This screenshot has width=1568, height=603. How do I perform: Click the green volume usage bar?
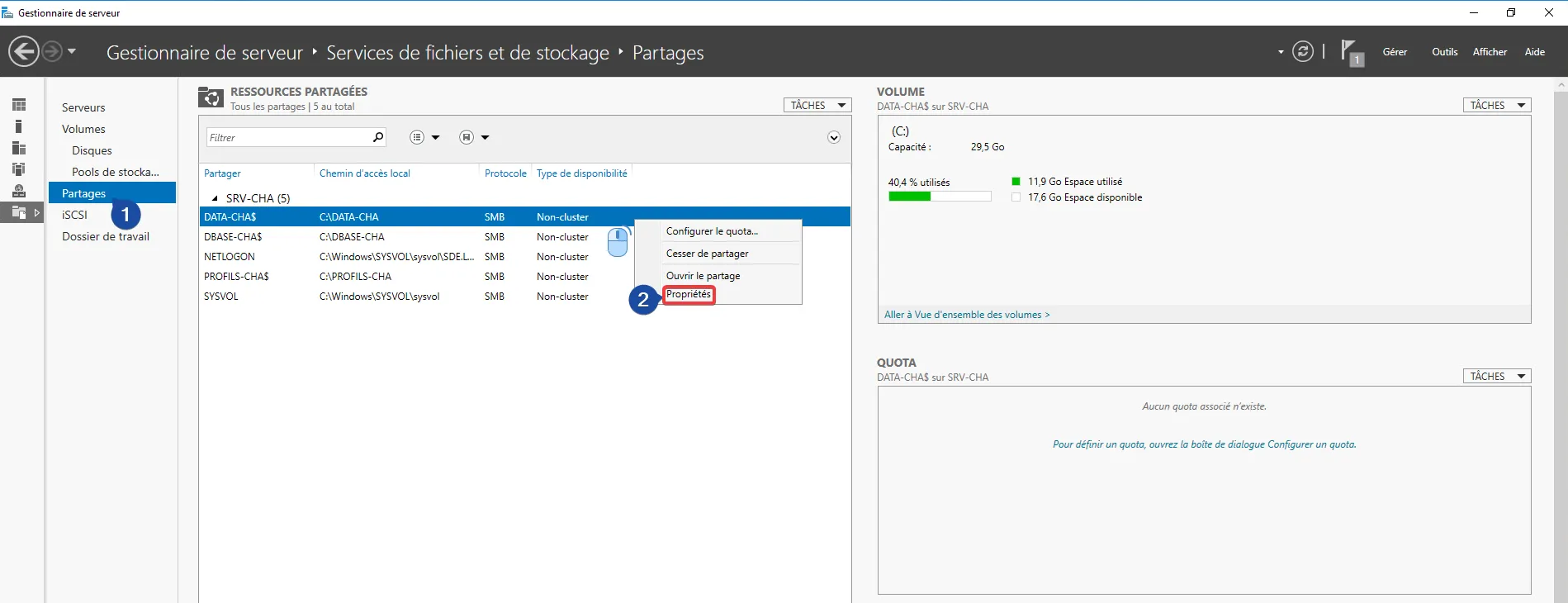tap(910, 197)
